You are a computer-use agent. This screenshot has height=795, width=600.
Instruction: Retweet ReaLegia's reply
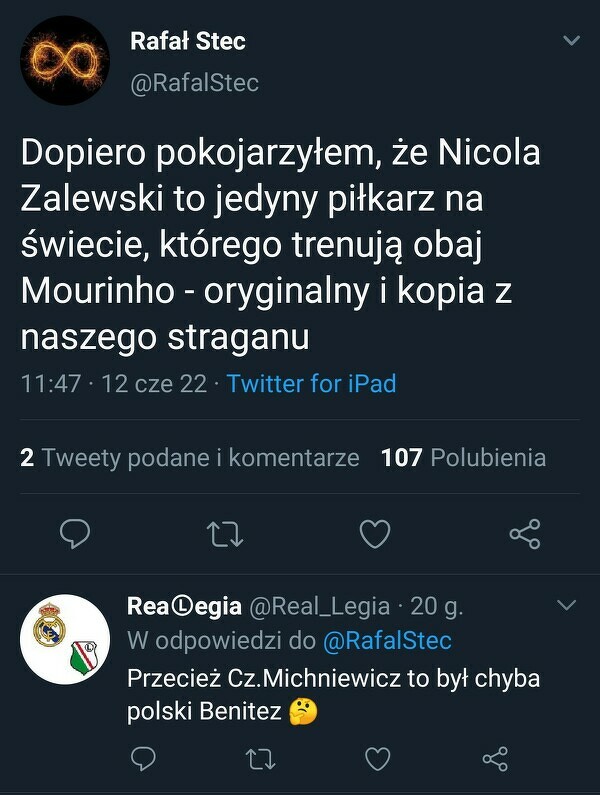point(260,761)
